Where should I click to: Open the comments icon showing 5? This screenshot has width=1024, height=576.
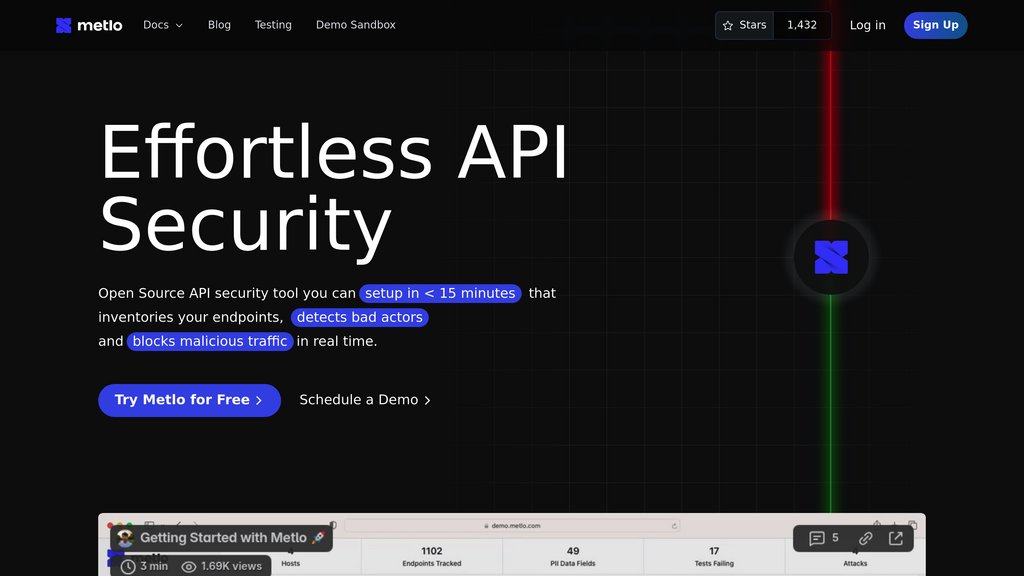(817, 538)
